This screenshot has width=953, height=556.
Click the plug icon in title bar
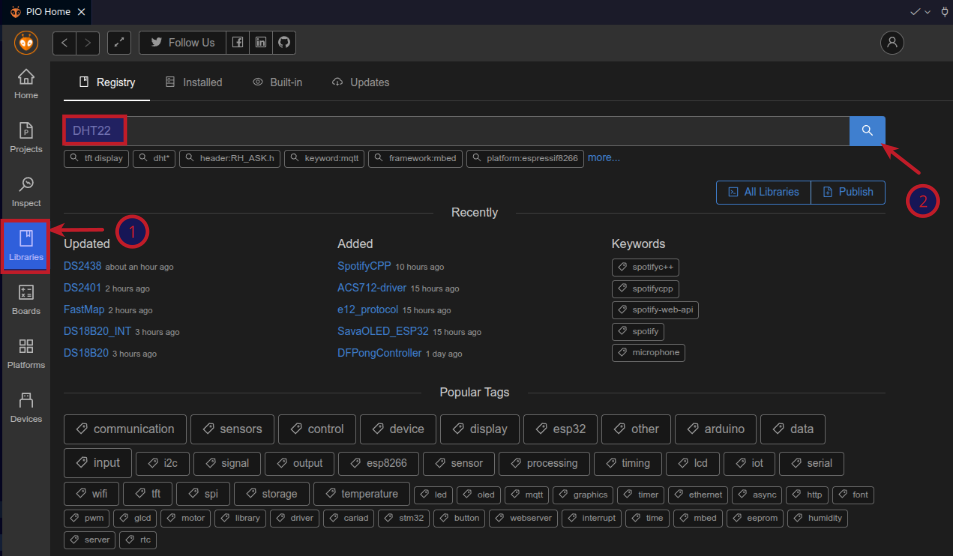tap(944, 12)
